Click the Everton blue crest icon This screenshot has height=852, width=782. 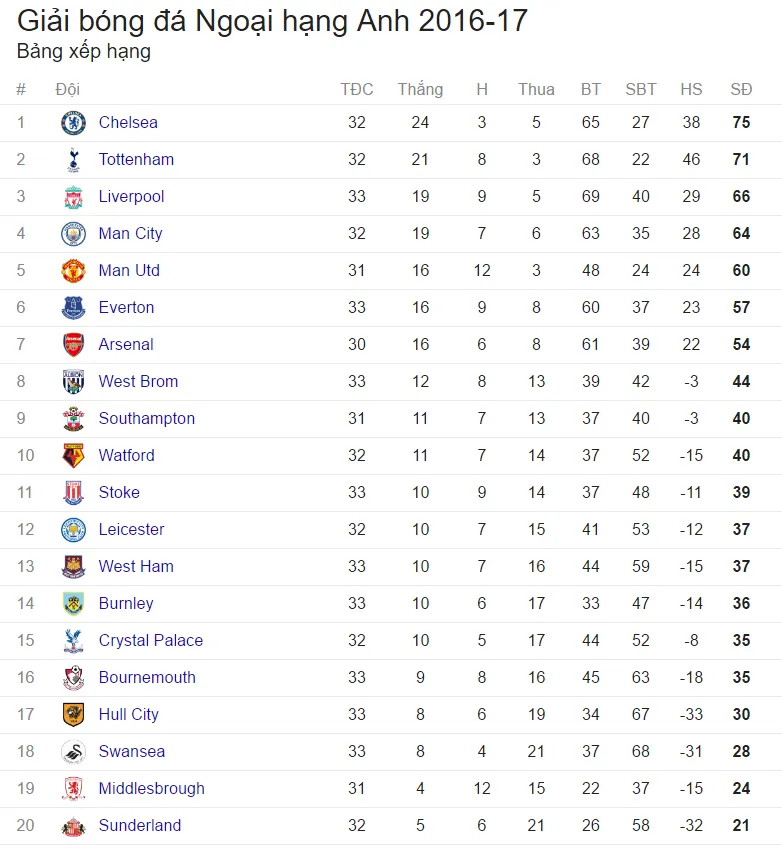(x=73, y=308)
